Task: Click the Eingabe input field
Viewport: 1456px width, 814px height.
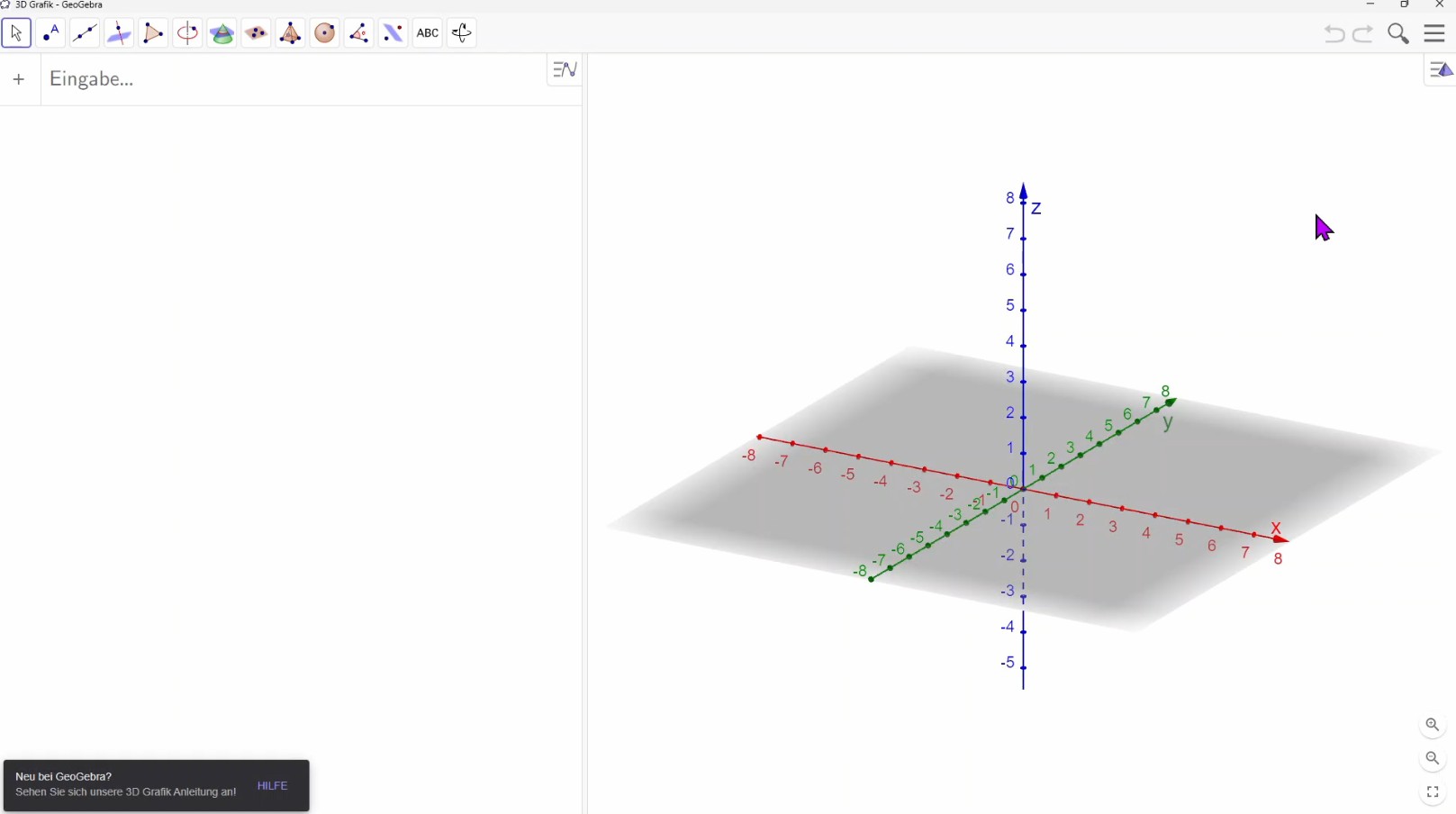Action: point(288,79)
